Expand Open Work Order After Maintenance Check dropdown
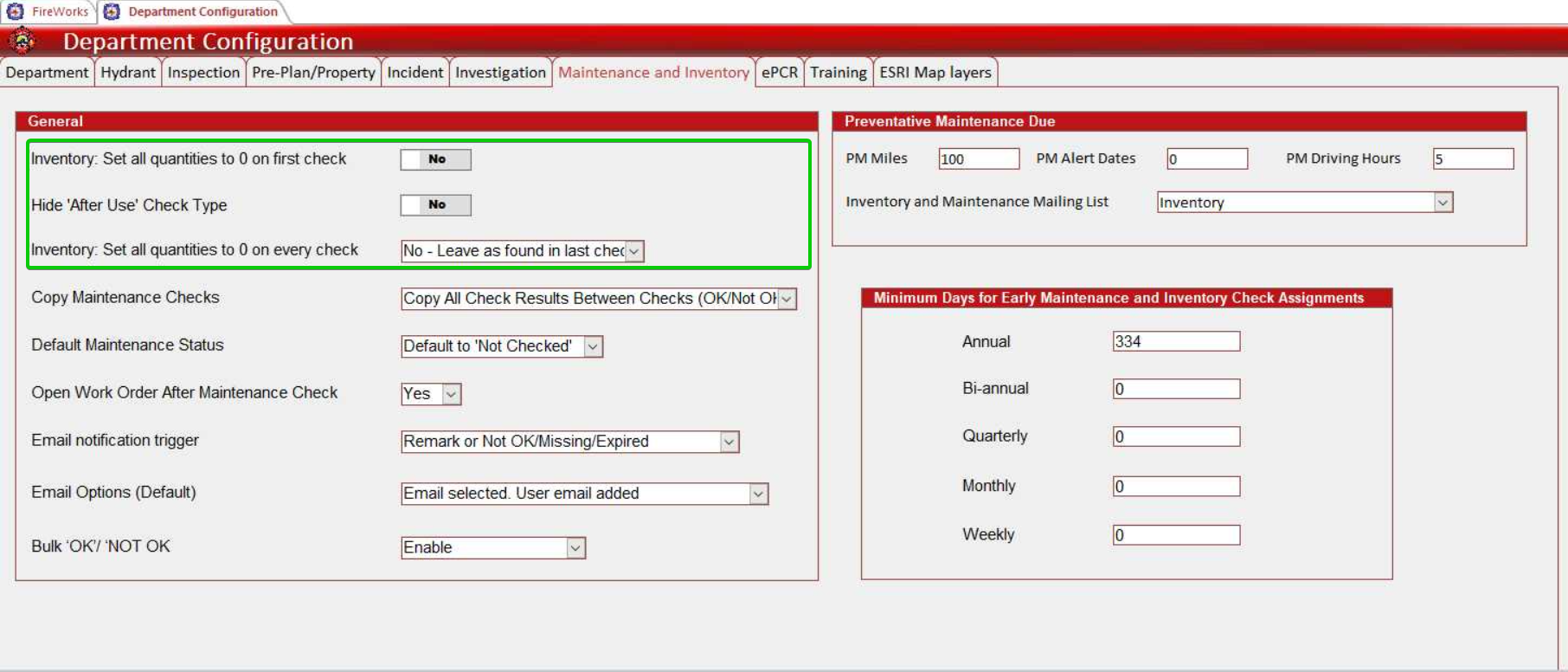Screen dimensions: 1568x672 451,394
